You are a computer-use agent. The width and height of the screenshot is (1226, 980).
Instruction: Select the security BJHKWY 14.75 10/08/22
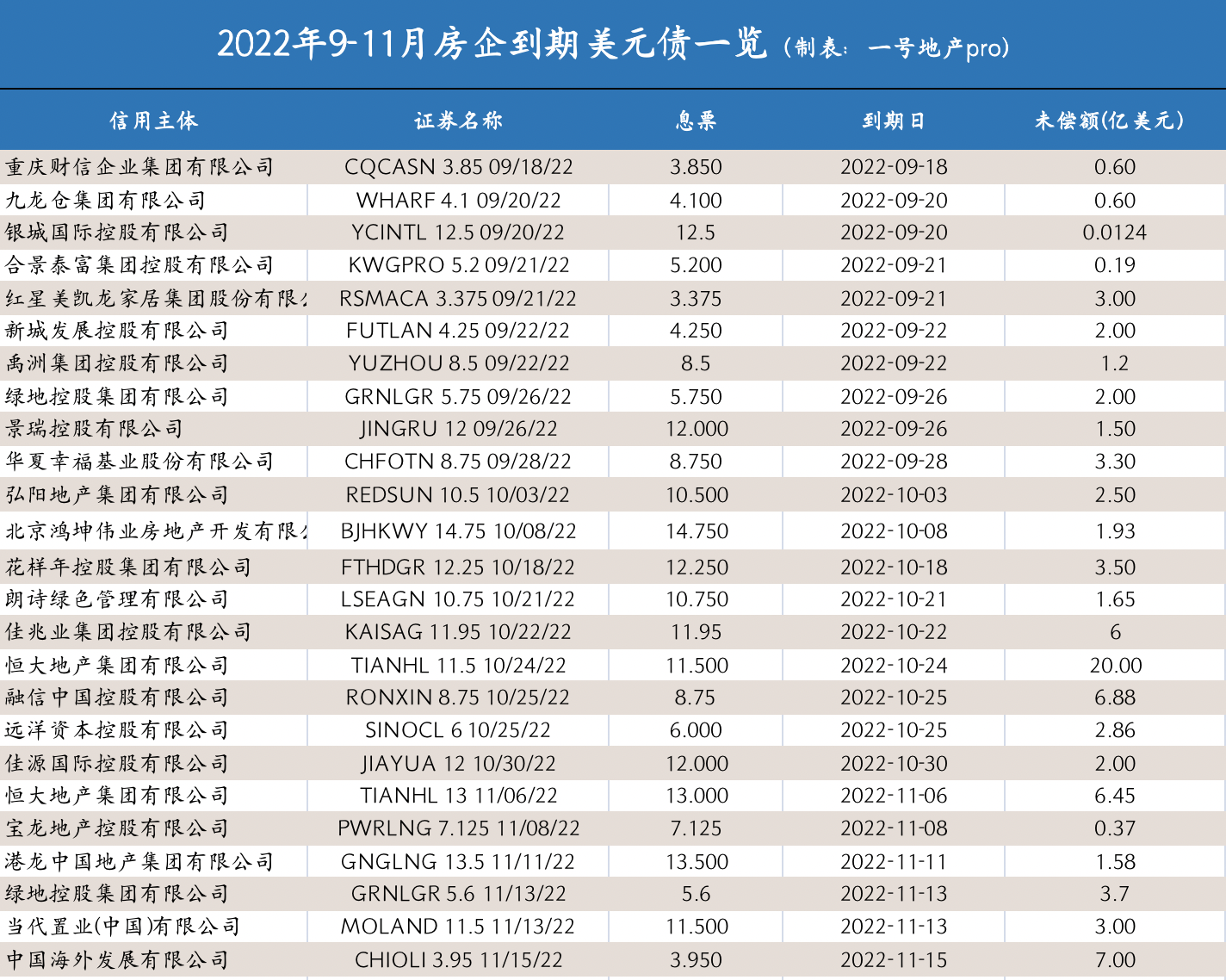[x=458, y=531]
